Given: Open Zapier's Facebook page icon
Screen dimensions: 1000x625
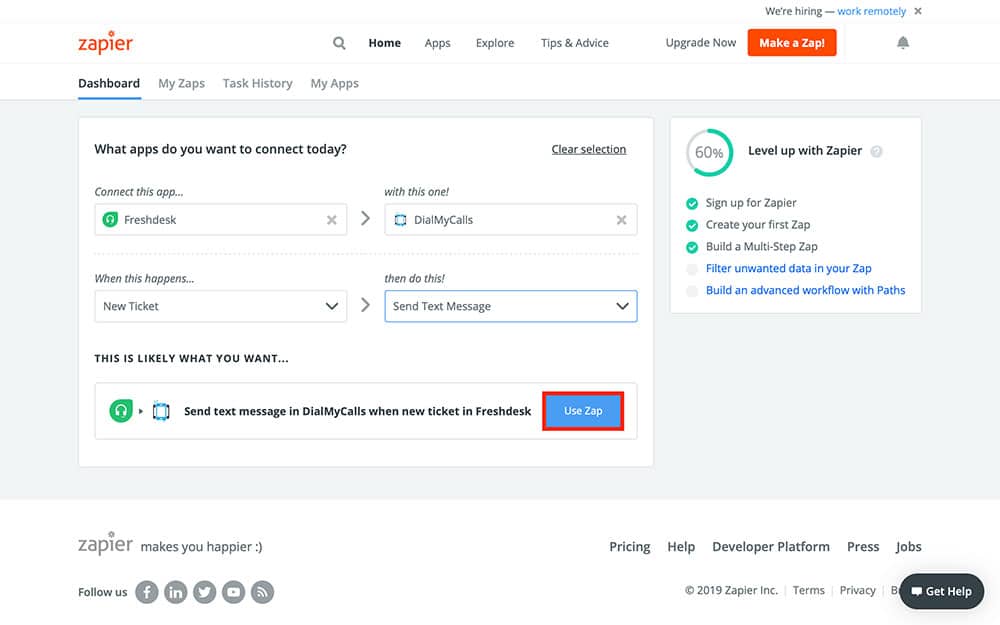Looking at the screenshot, I should pos(147,592).
